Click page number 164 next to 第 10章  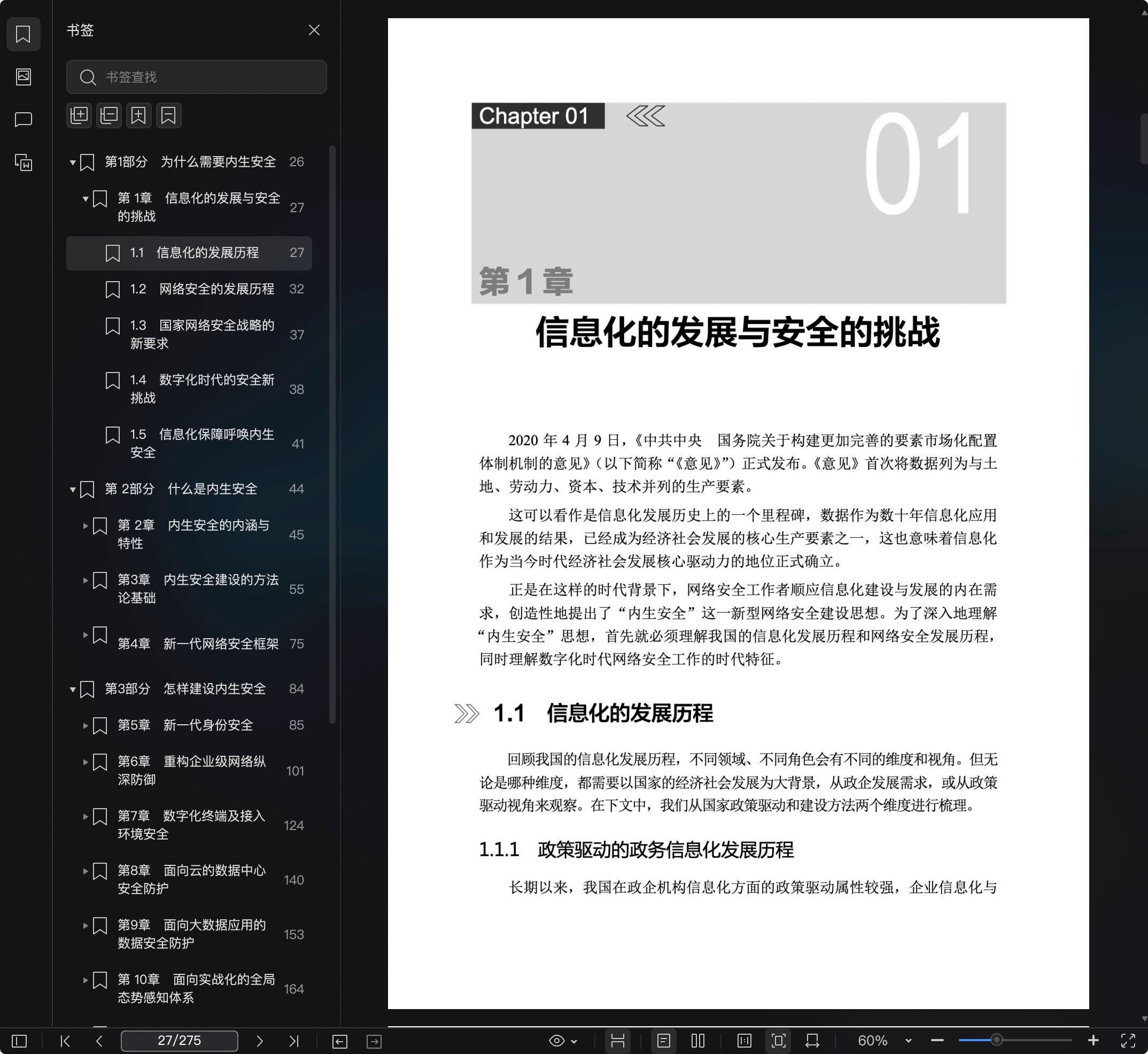coord(294,989)
